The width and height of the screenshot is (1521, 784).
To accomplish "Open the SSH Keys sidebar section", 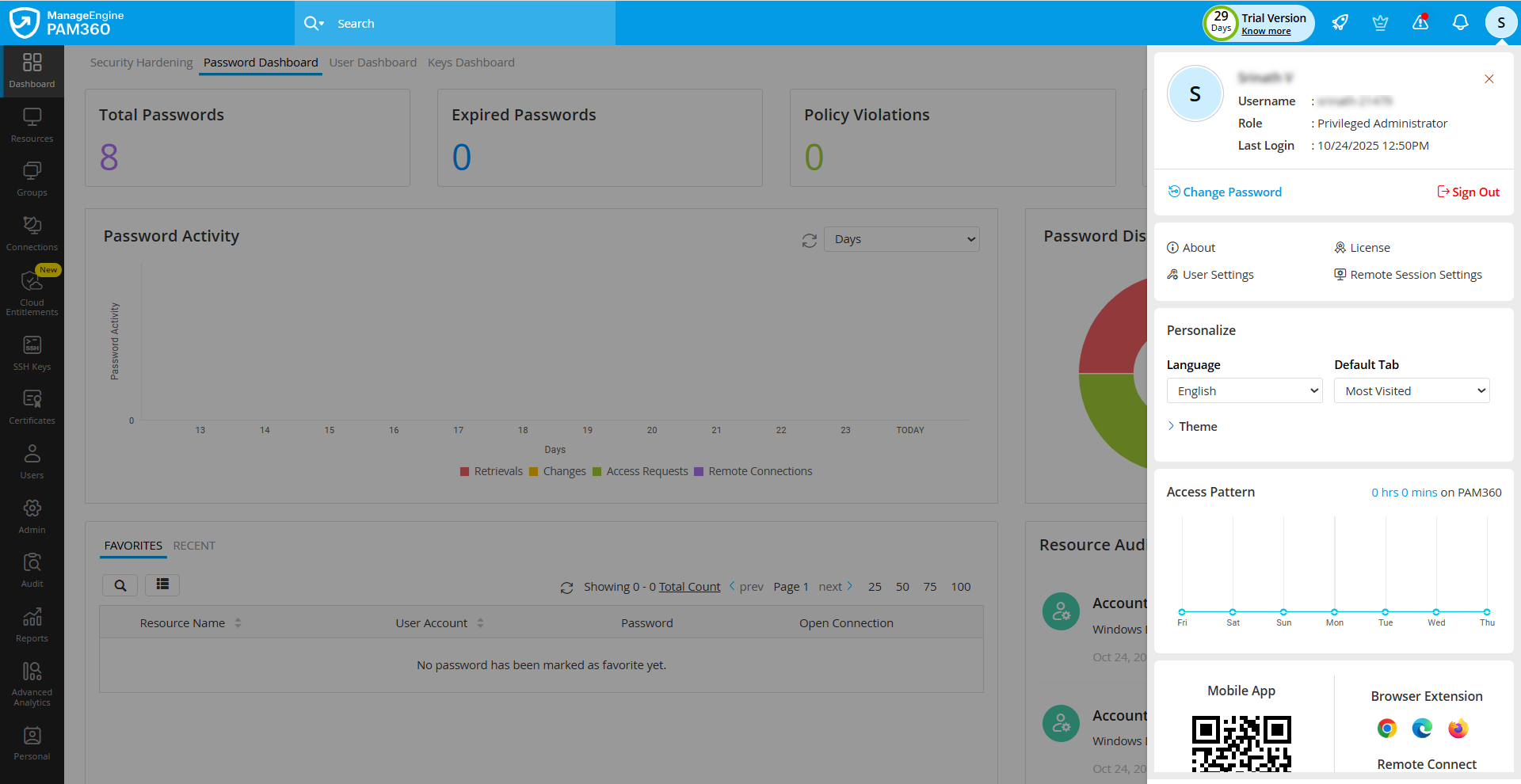I will (x=32, y=352).
